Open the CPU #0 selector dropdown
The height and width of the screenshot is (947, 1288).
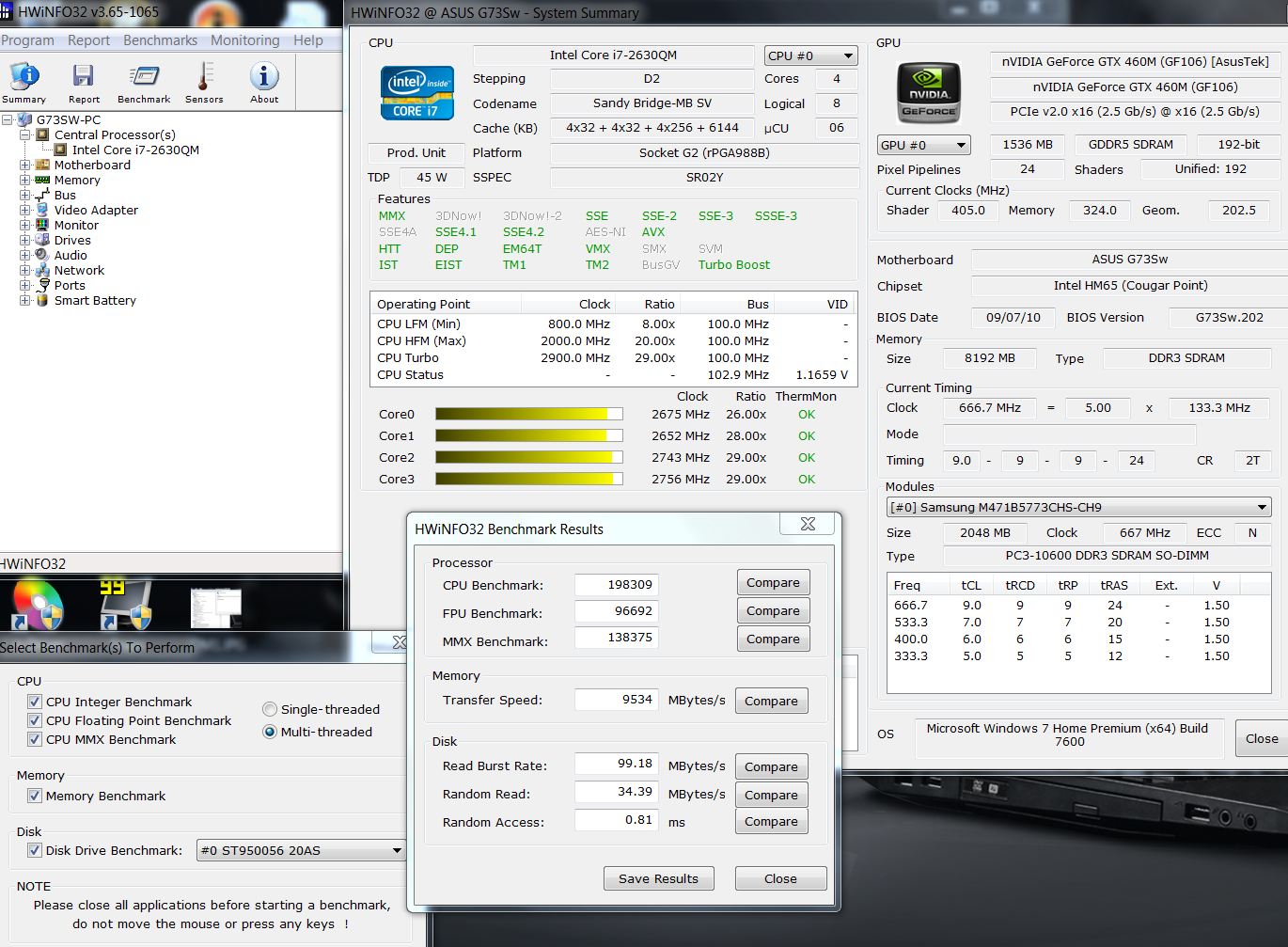(x=810, y=55)
